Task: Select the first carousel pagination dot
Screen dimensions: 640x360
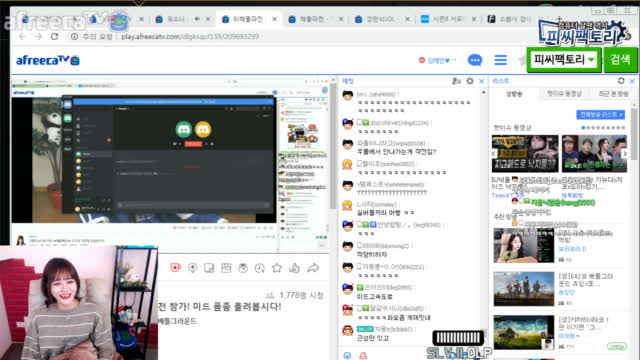Action: click(583, 128)
